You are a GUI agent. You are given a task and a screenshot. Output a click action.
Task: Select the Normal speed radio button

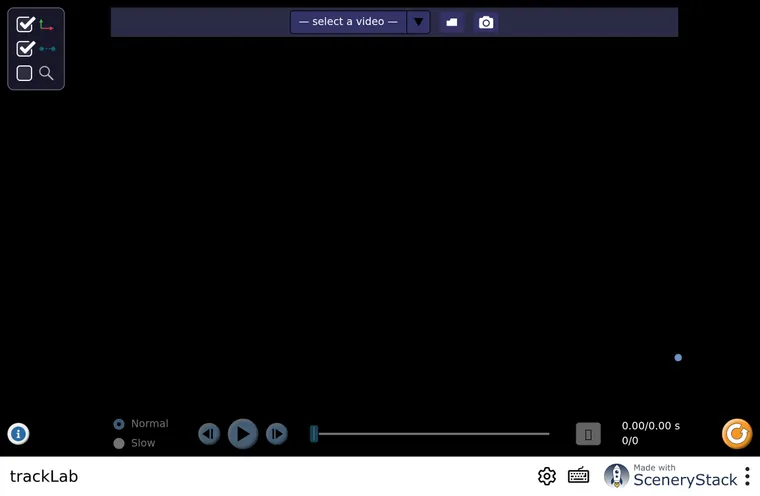click(119, 424)
